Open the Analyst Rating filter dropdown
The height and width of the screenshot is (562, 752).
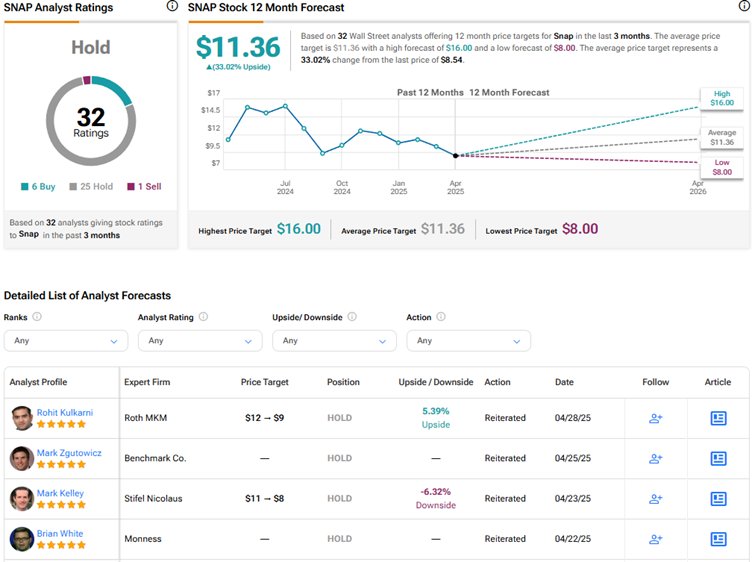pyautogui.click(x=200, y=341)
